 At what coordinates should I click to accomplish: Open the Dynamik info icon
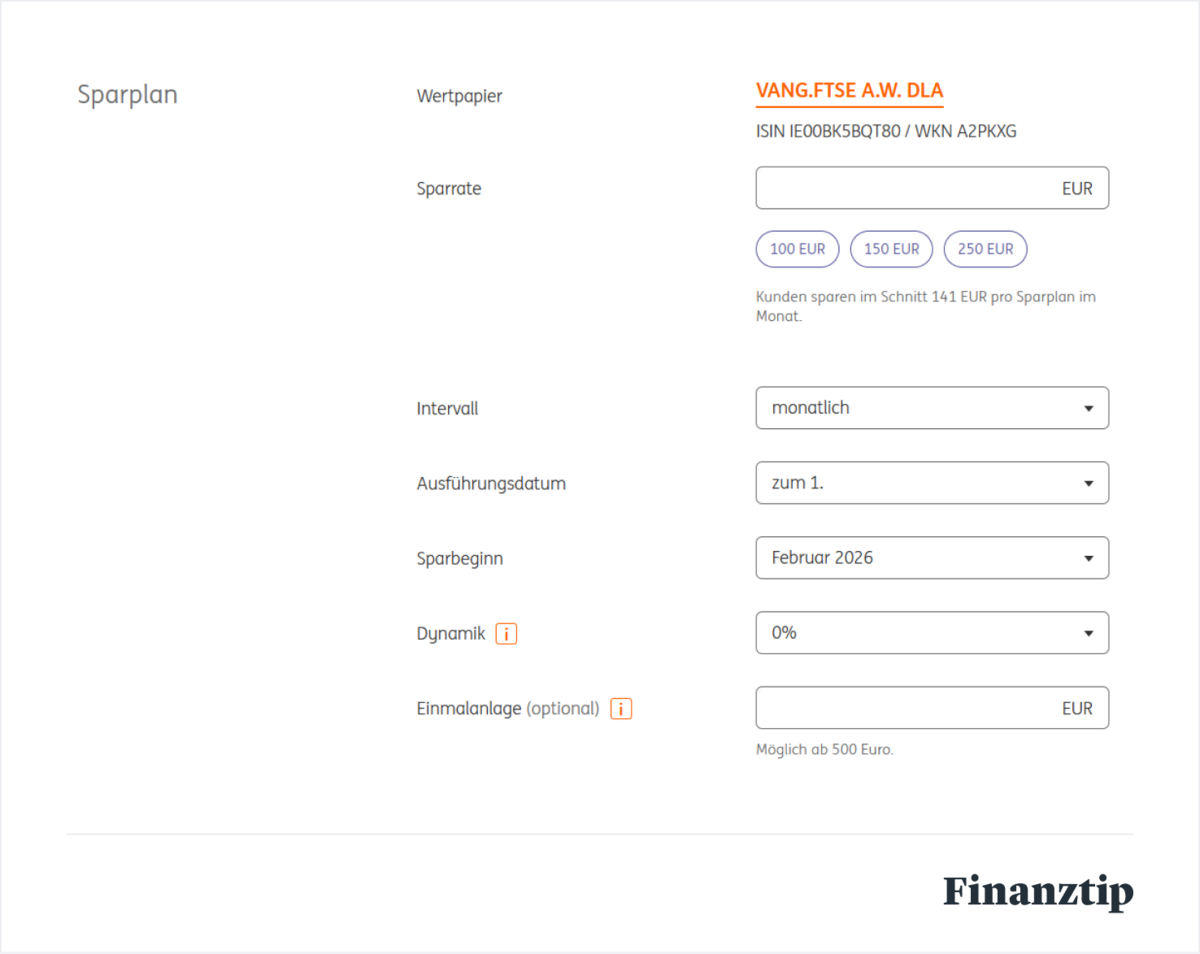click(506, 634)
